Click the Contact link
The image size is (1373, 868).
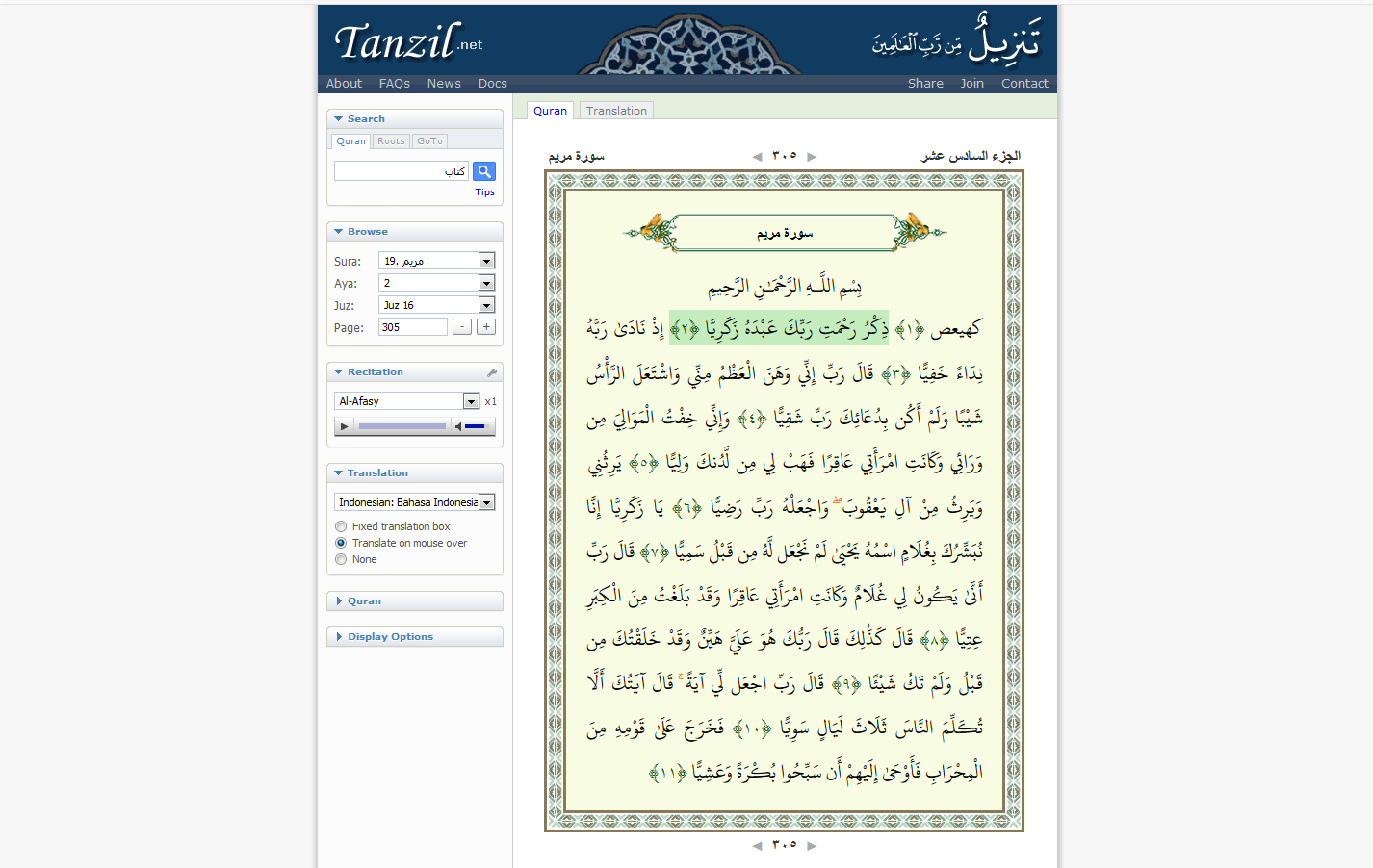tap(1024, 84)
